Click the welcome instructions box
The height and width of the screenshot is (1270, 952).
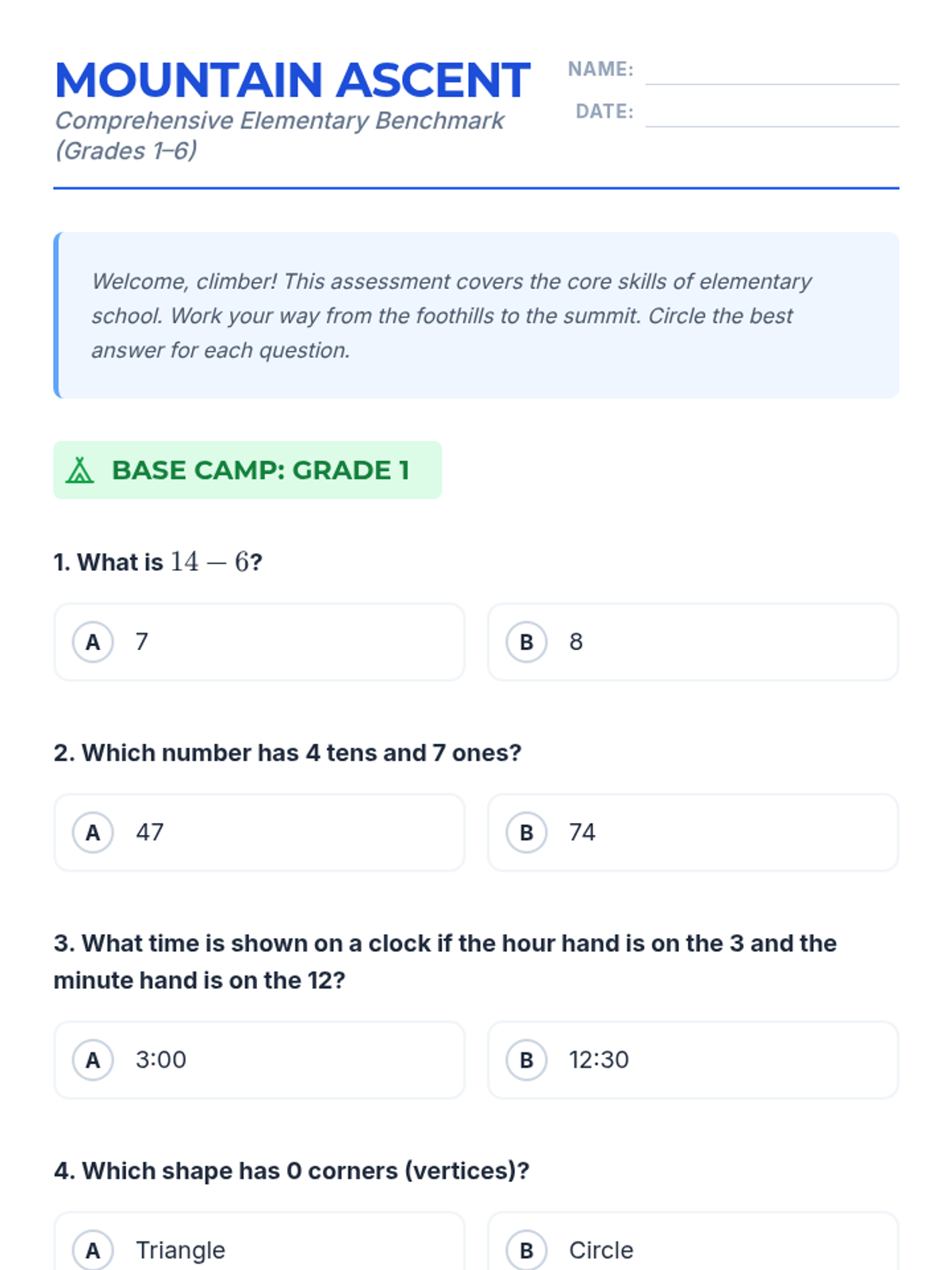tap(476, 315)
